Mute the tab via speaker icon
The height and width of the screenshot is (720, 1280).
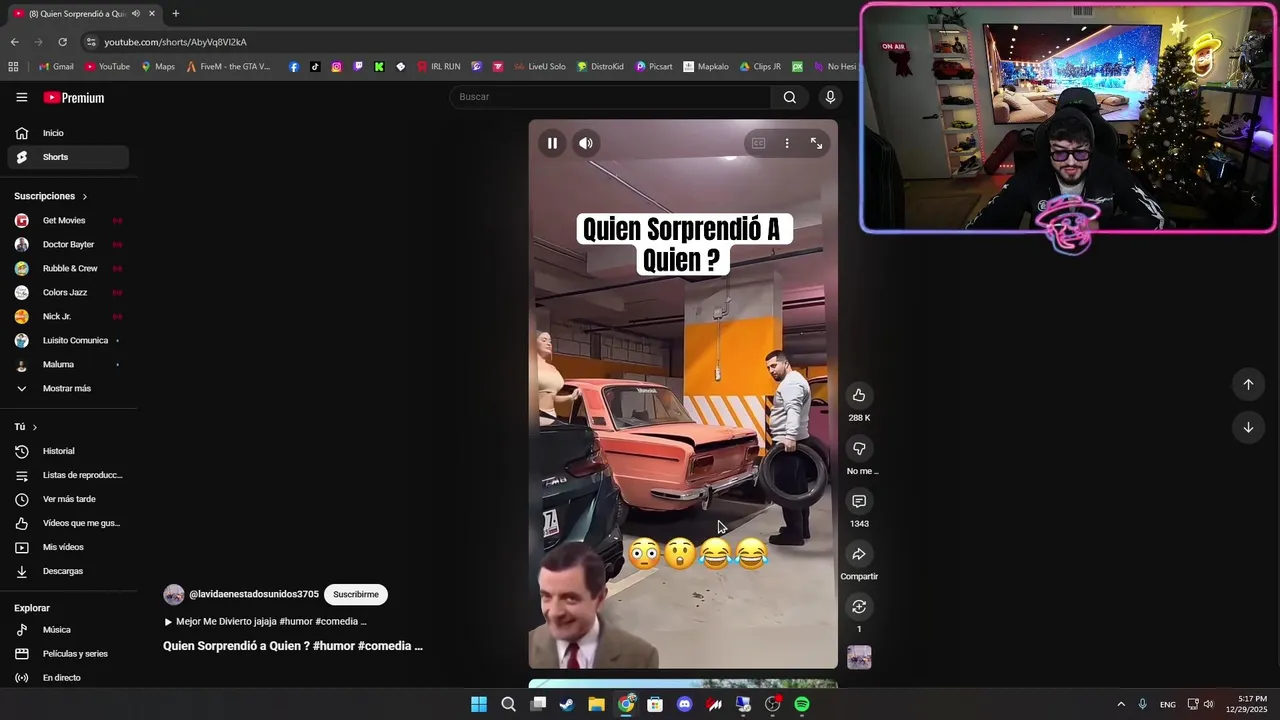[135, 14]
